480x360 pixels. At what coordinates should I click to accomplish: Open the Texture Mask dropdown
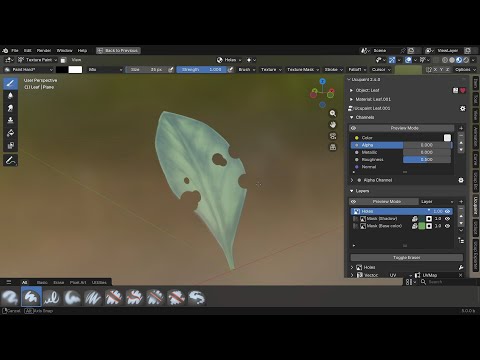pyautogui.click(x=303, y=70)
